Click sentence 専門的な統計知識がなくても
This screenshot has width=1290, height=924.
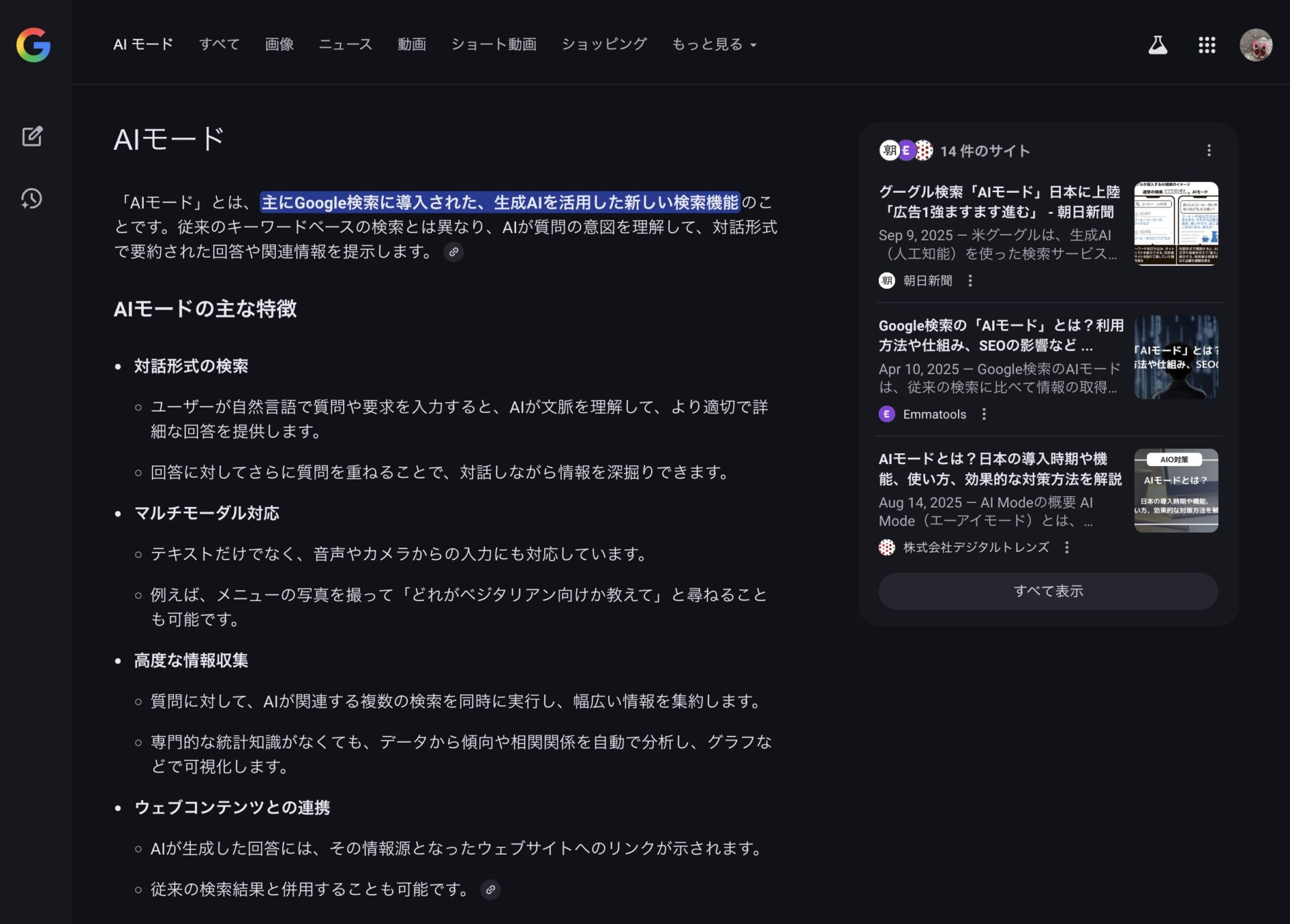point(461,754)
